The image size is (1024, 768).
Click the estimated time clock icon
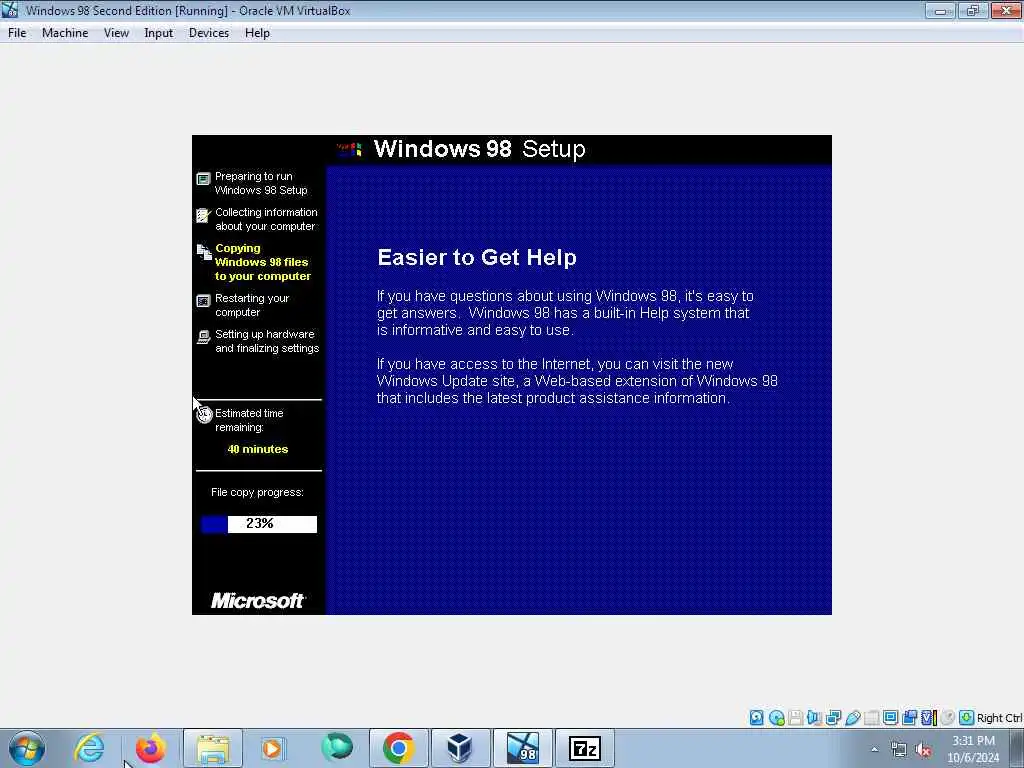click(x=204, y=414)
